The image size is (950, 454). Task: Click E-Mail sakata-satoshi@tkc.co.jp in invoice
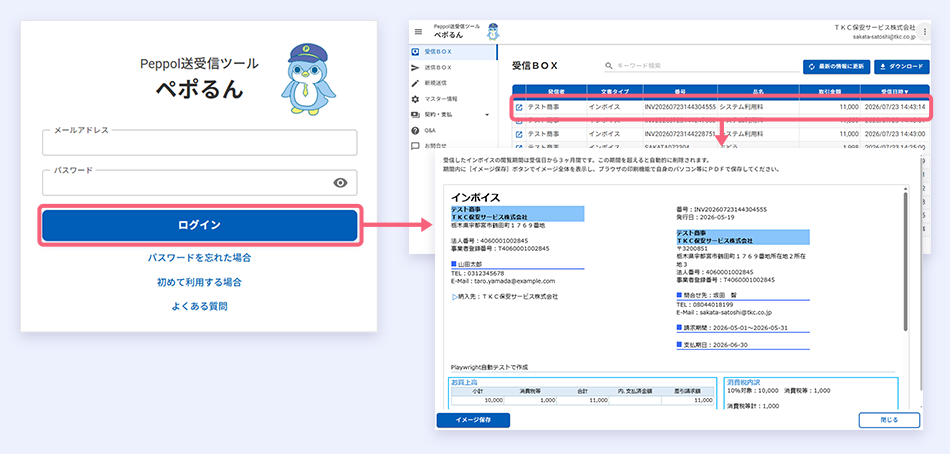click(723, 312)
